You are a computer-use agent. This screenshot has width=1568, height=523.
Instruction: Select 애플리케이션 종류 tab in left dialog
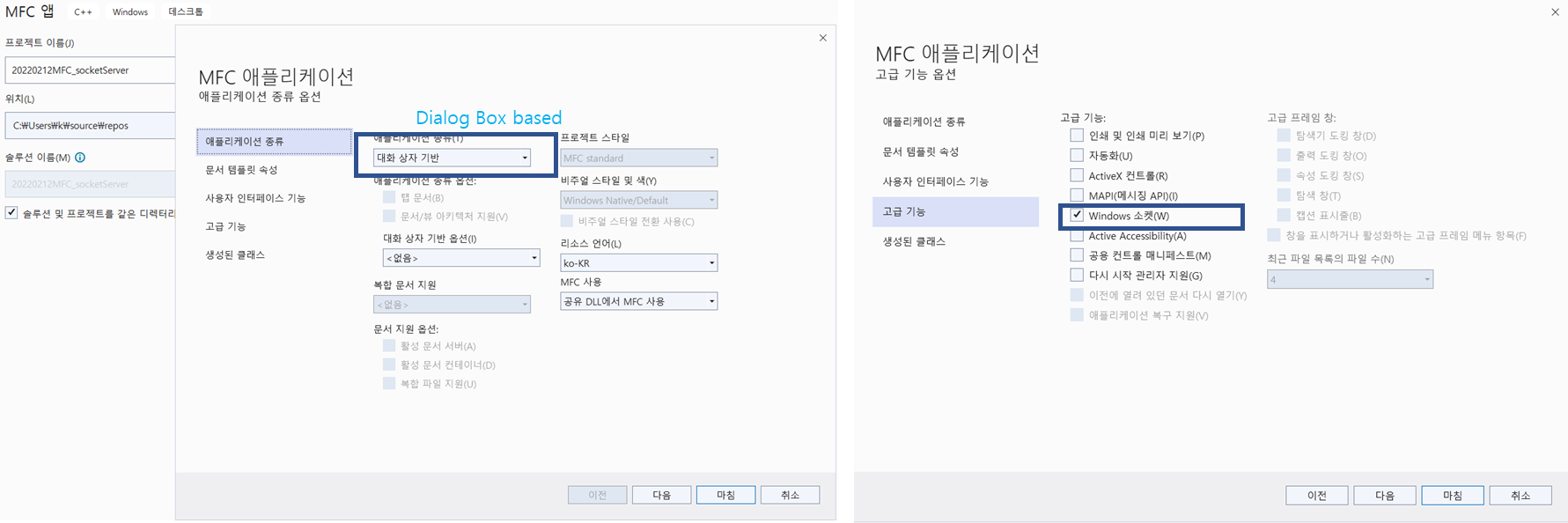275,141
